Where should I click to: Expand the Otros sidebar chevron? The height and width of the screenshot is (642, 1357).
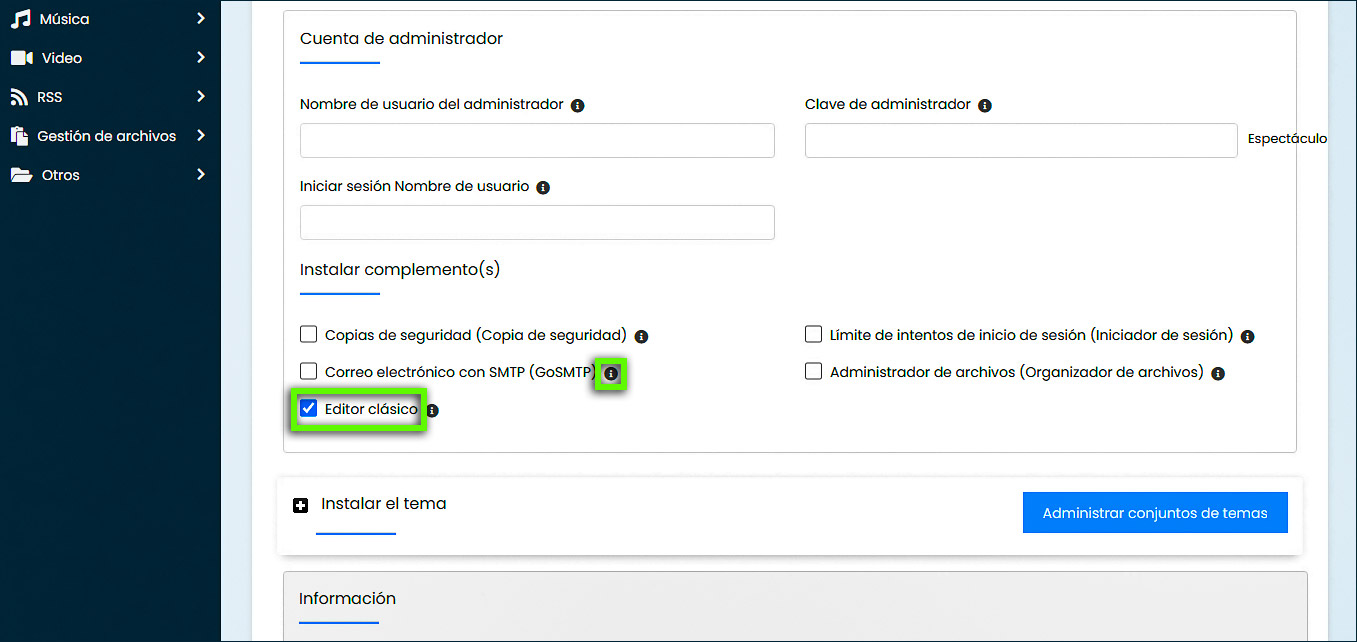(x=202, y=174)
